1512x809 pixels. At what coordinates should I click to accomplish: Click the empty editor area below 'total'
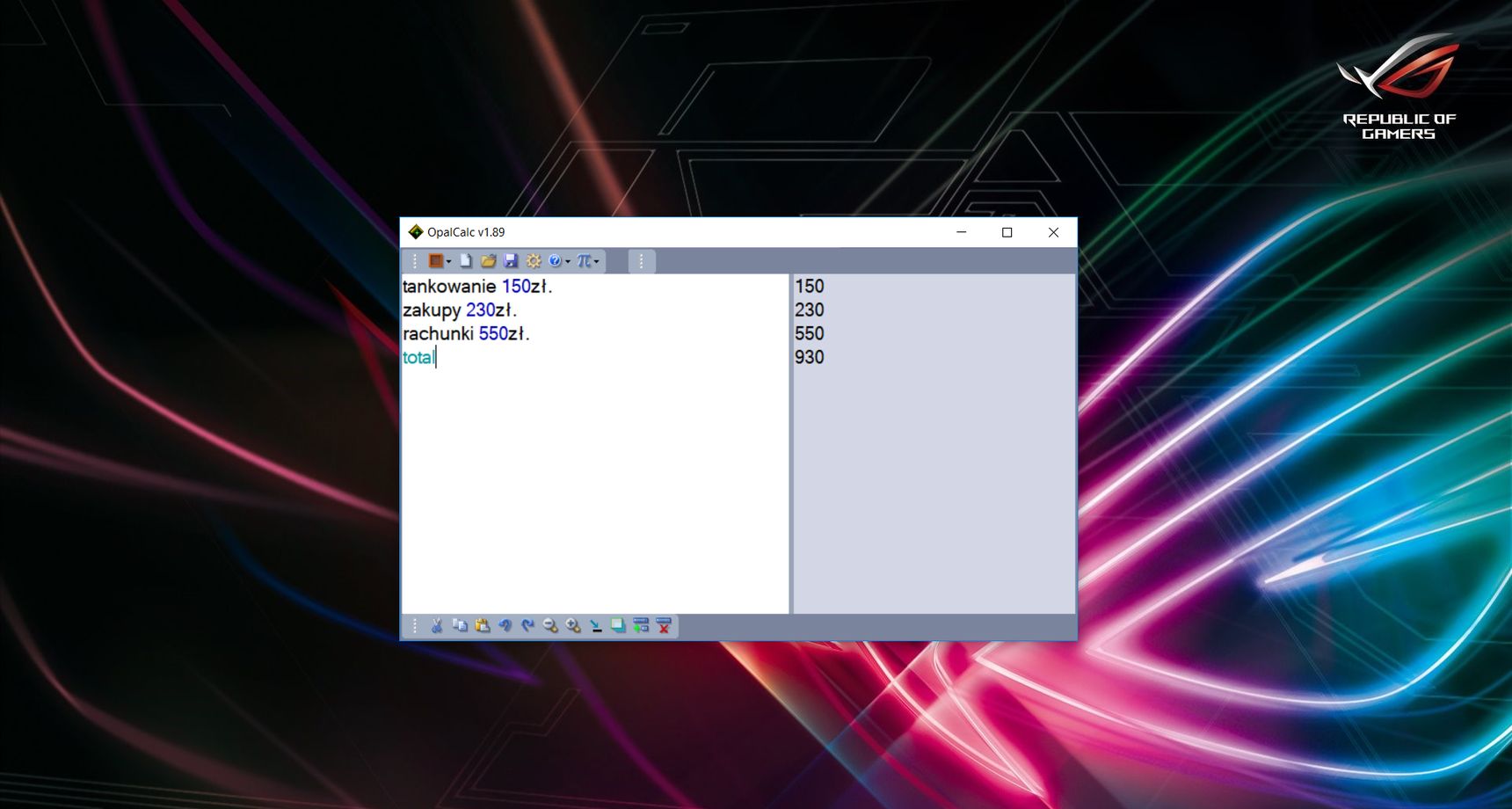tap(595, 491)
